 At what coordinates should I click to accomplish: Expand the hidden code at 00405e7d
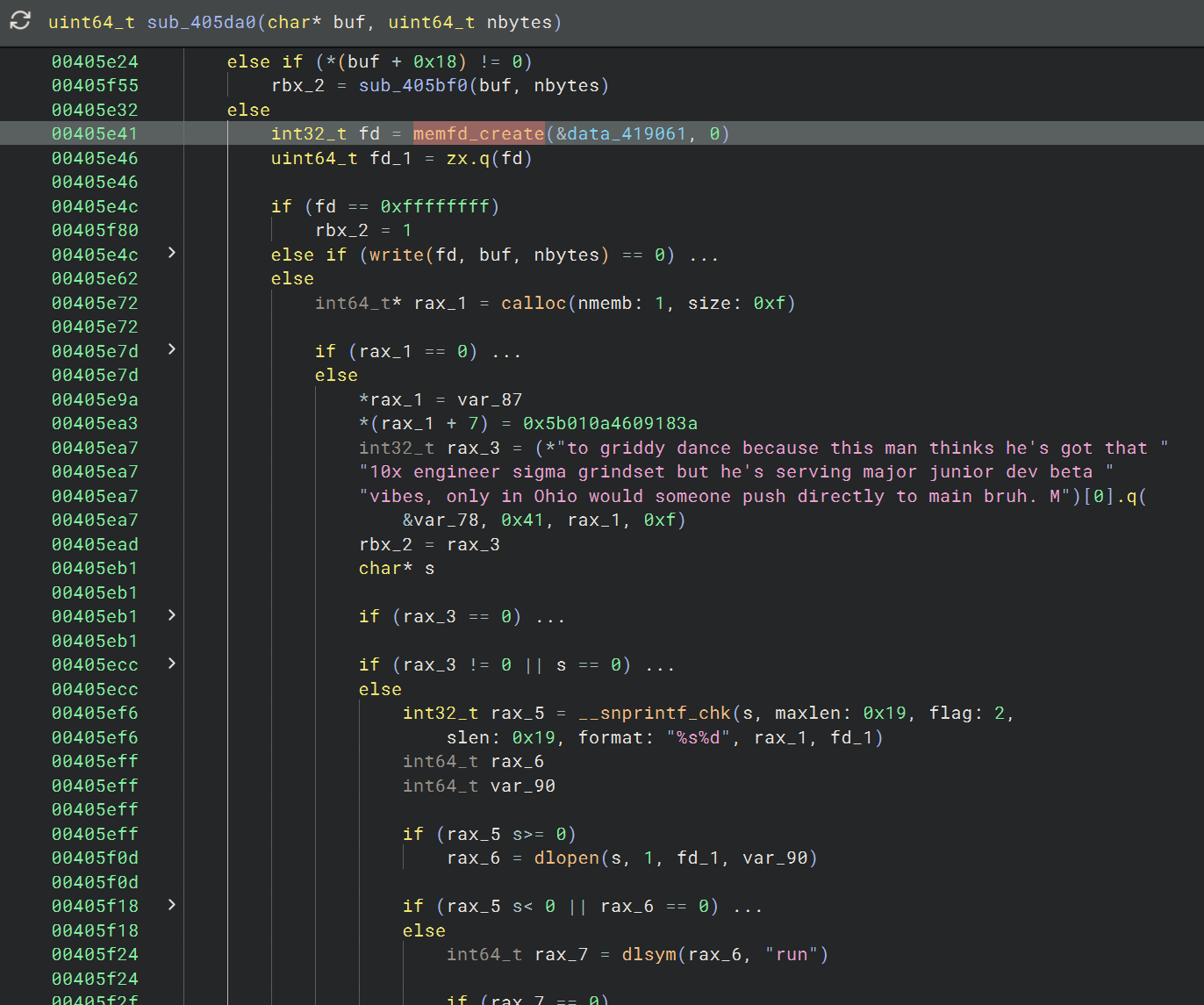point(171,349)
